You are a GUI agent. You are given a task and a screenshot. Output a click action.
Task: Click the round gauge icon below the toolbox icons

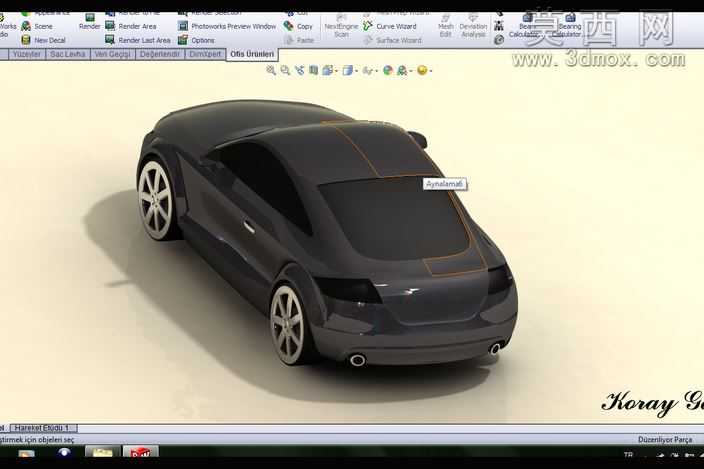pos(499,40)
